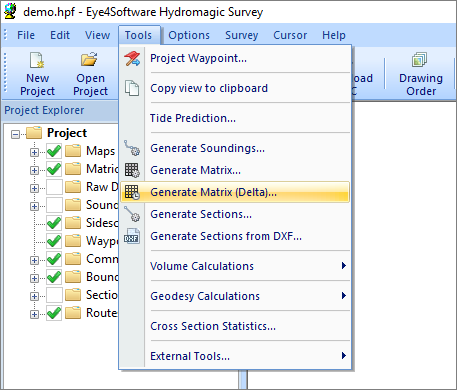The image size is (457, 390).
Task: Collapse the Project root node
Action: tap(15, 134)
